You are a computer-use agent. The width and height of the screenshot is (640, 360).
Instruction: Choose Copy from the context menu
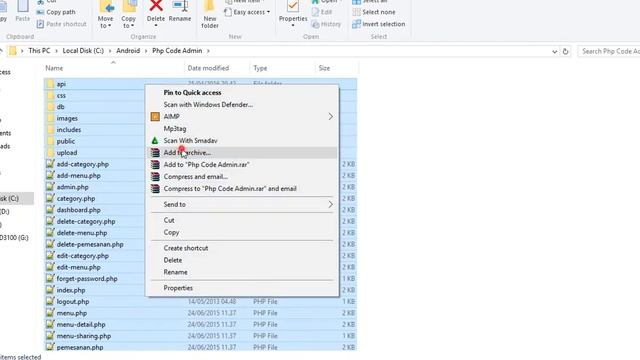[x=242, y=232]
